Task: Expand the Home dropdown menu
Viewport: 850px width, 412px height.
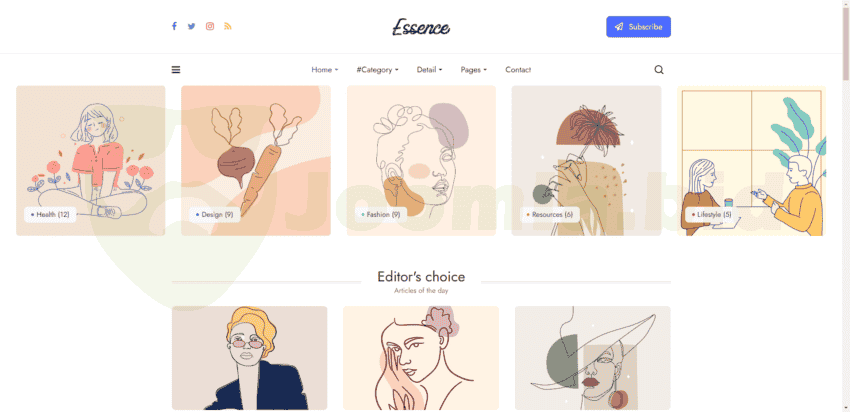Action: (x=325, y=69)
